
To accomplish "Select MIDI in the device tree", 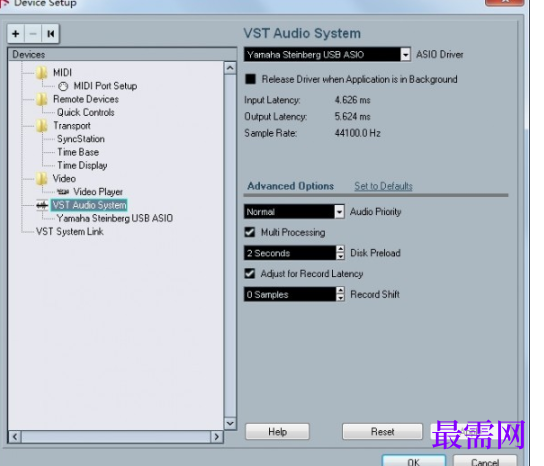I will pos(62,73).
